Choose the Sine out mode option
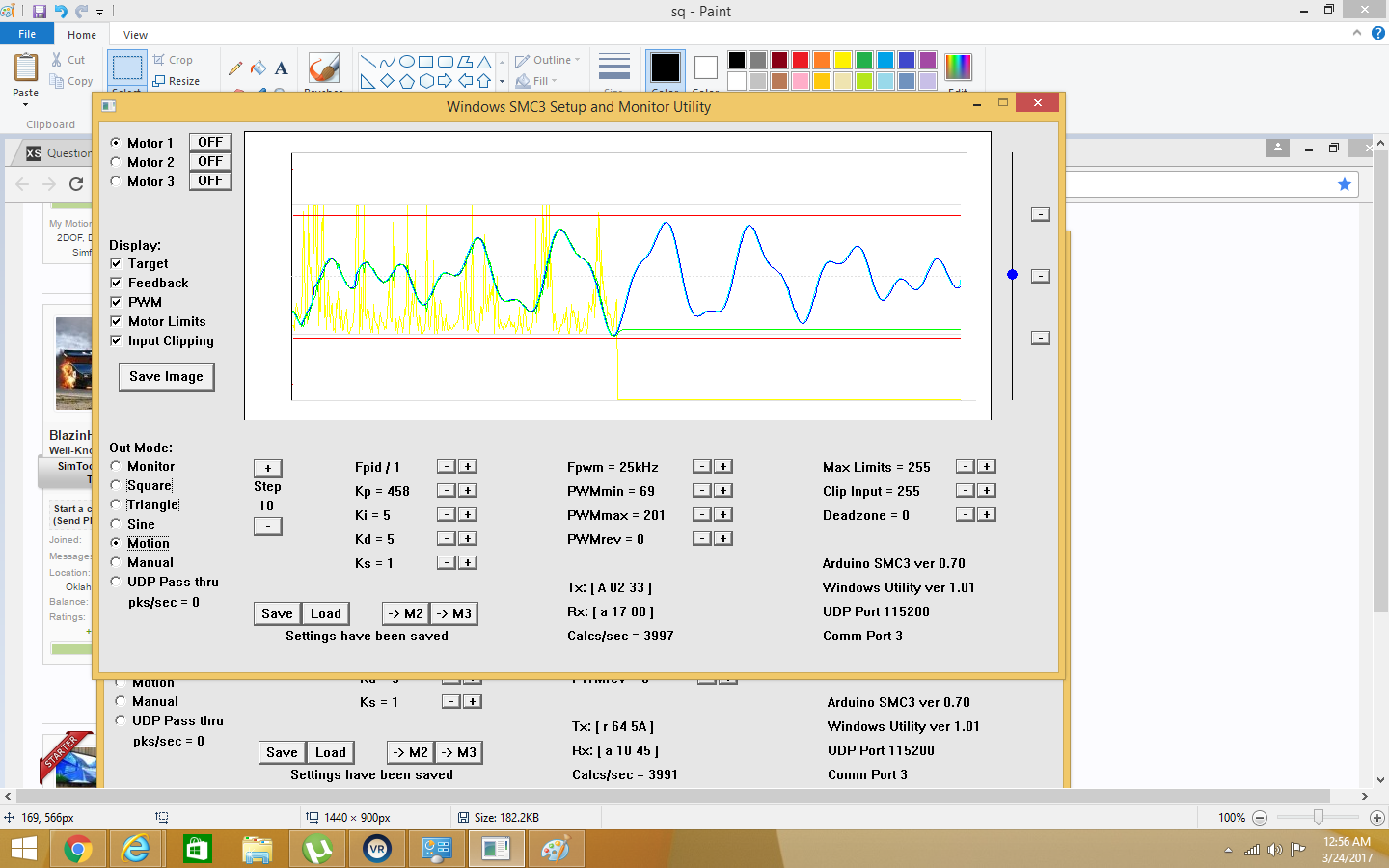Image resolution: width=1389 pixels, height=868 pixels. coord(116,524)
